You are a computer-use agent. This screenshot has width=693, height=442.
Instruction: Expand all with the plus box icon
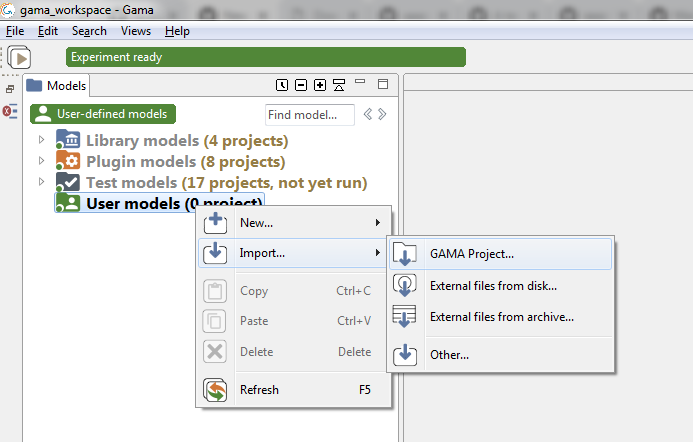pos(320,85)
